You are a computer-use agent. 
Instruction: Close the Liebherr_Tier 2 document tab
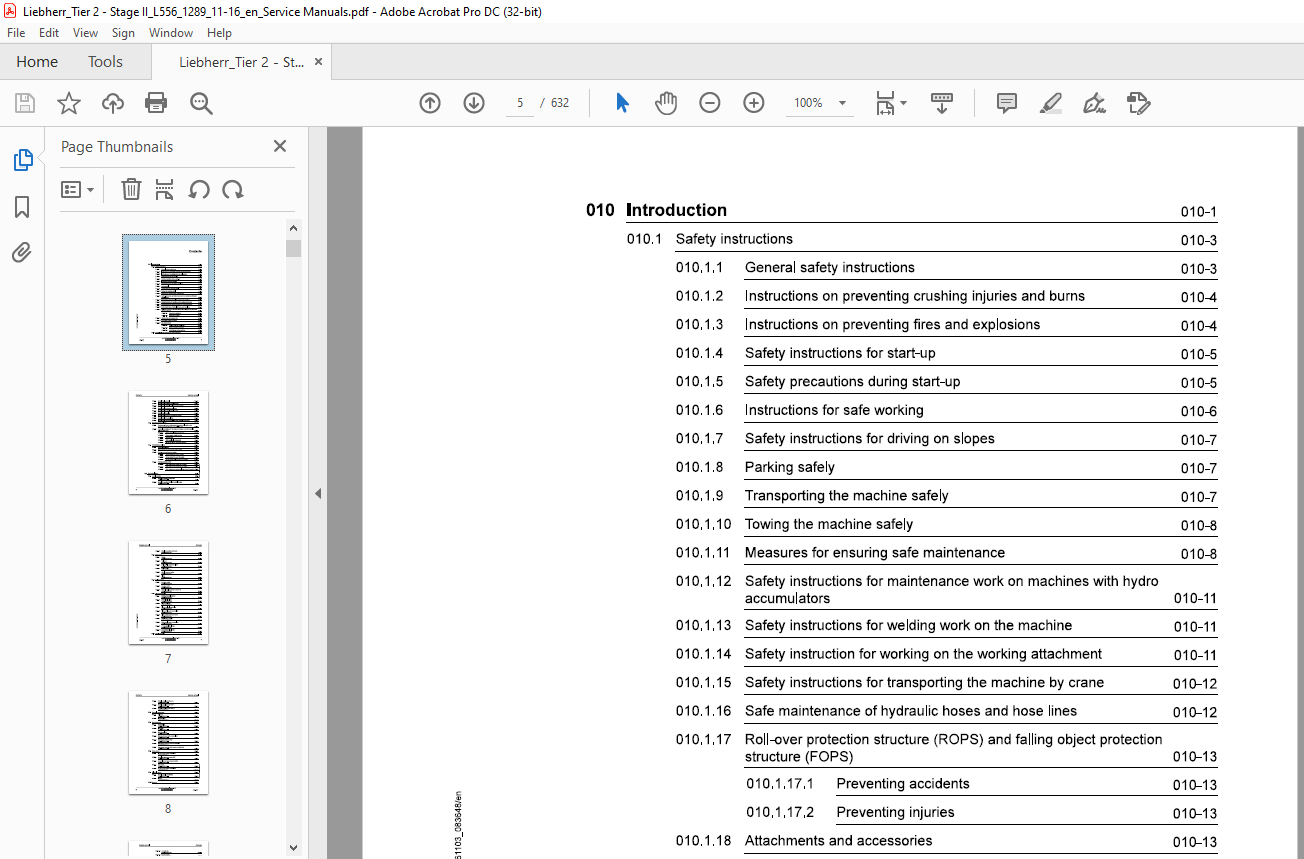[x=319, y=62]
